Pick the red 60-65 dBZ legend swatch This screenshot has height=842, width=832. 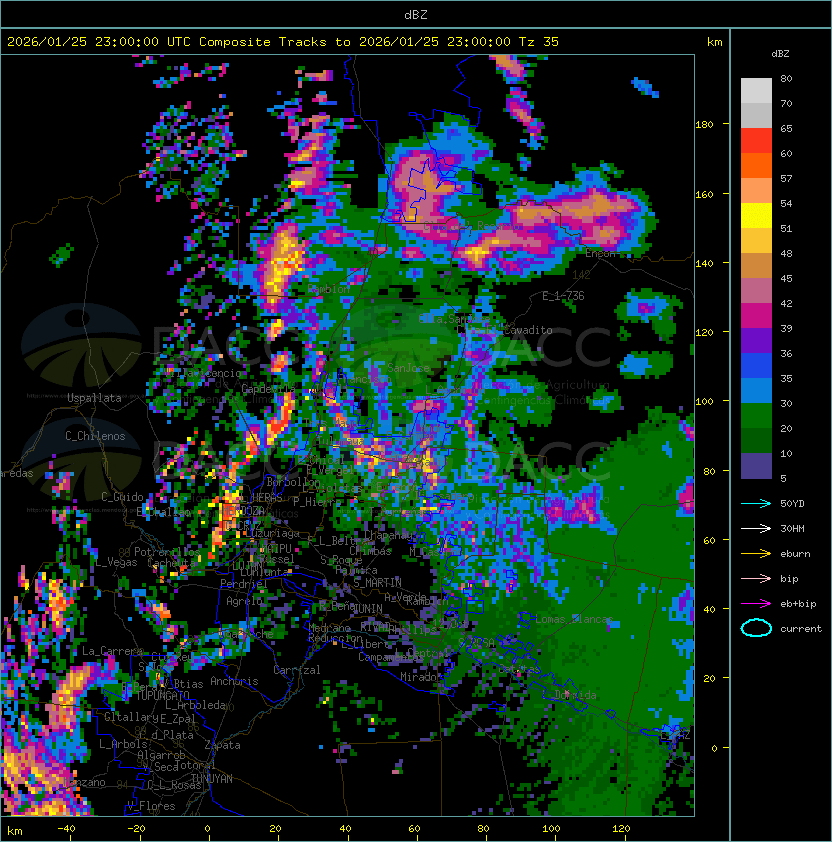pos(756,141)
